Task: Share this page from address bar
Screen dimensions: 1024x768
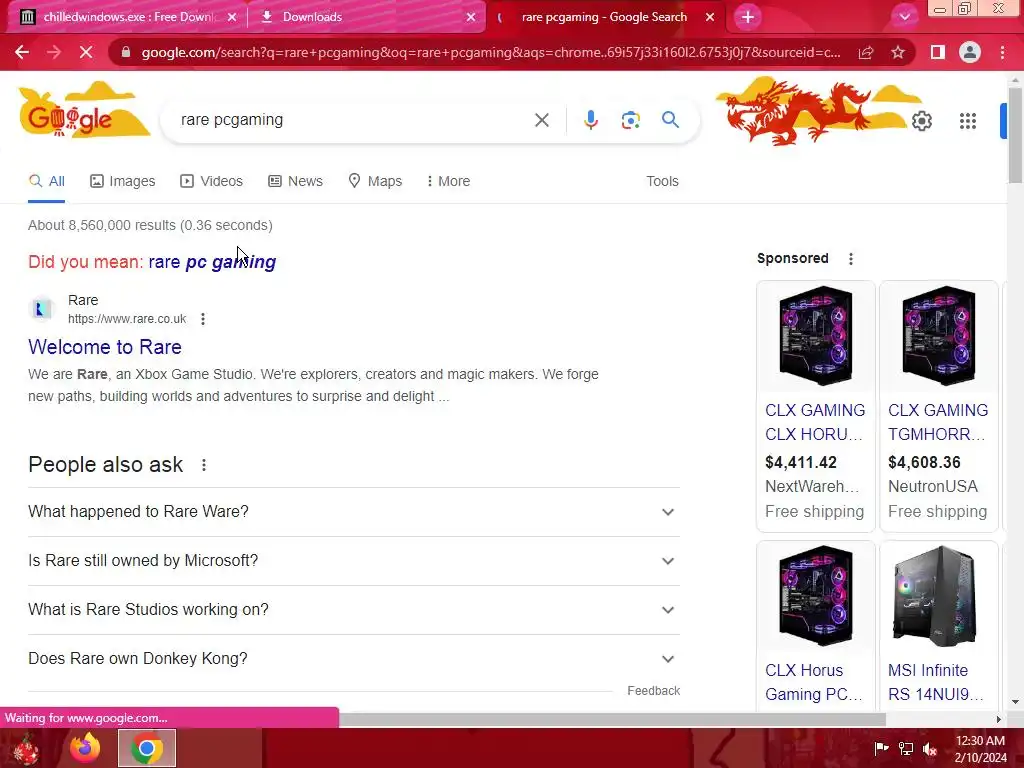Action: 866,52
